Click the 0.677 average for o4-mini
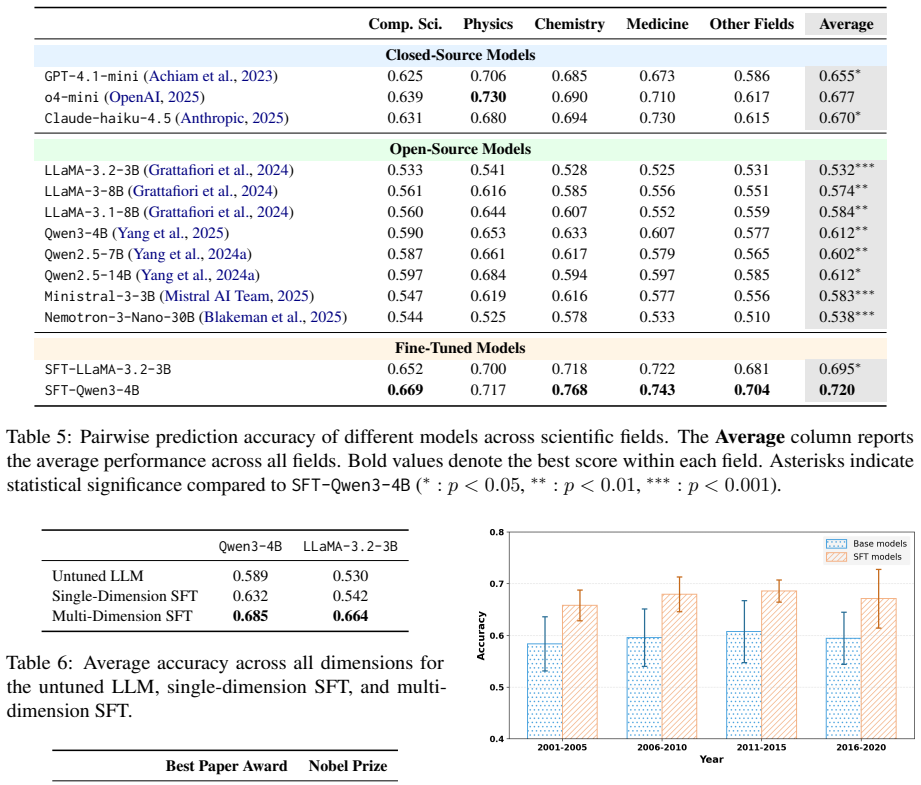The height and width of the screenshot is (785, 921). tap(837, 98)
